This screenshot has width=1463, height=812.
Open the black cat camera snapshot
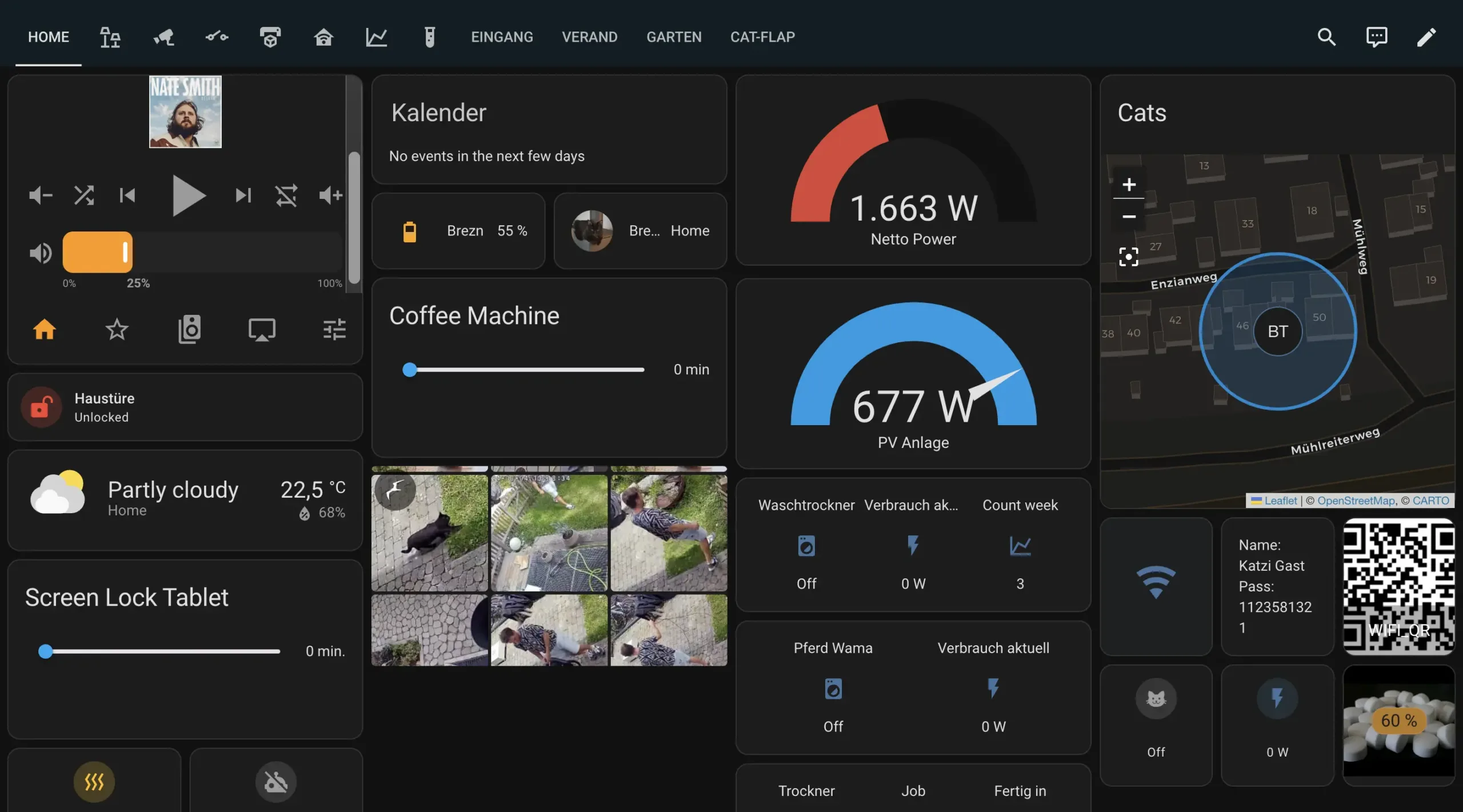click(x=430, y=533)
